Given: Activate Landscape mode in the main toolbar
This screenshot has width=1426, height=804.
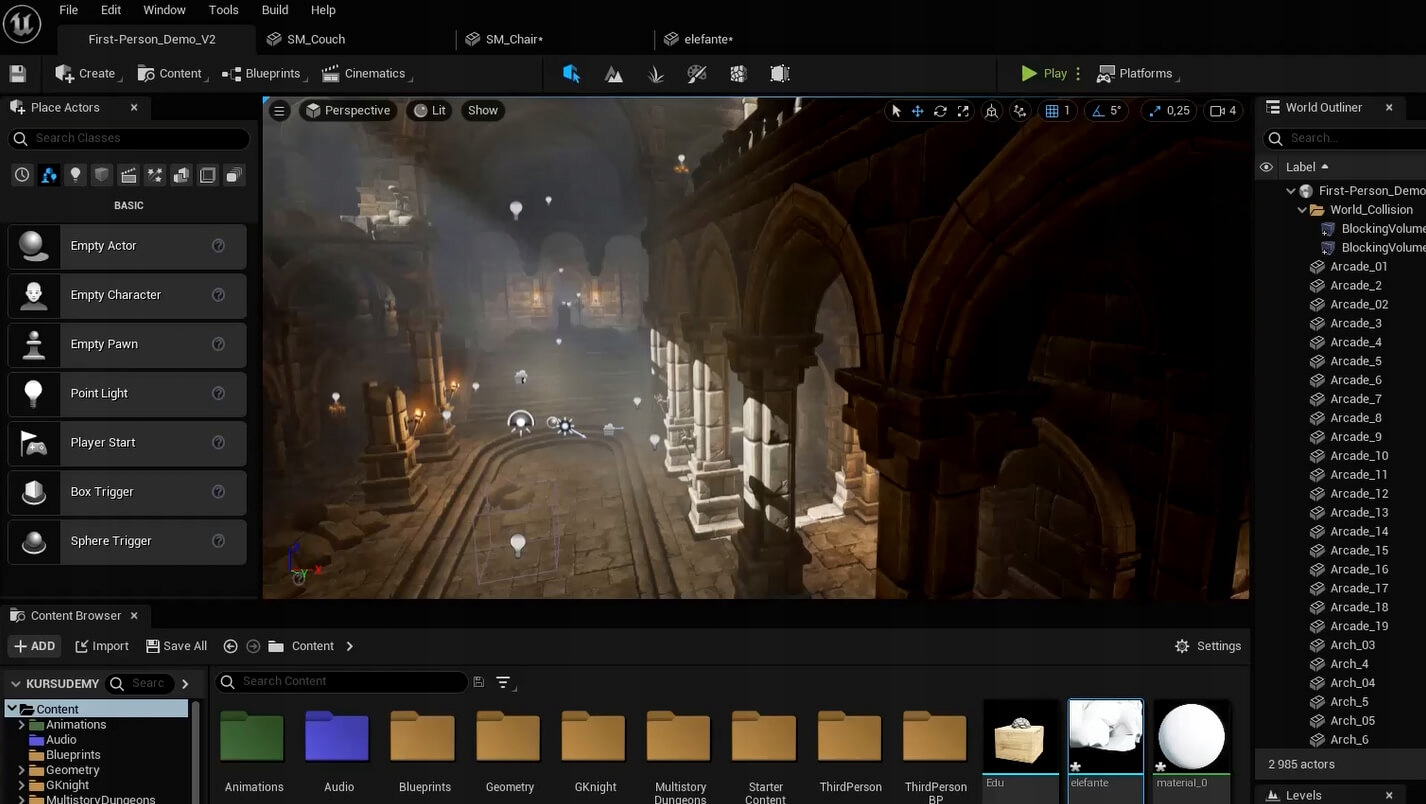Looking at the screenshot, I should pyautogui.click(x=614, y=74).
